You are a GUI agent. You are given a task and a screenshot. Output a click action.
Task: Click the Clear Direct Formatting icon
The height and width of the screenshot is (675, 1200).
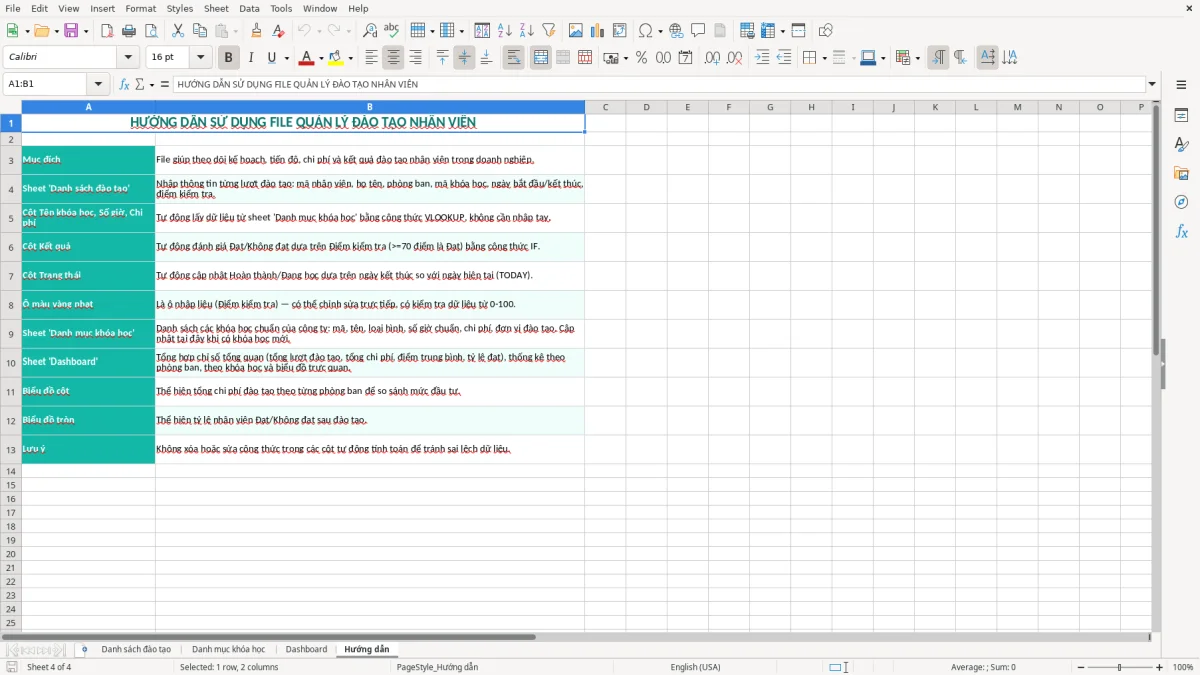[x=279, y=31]
